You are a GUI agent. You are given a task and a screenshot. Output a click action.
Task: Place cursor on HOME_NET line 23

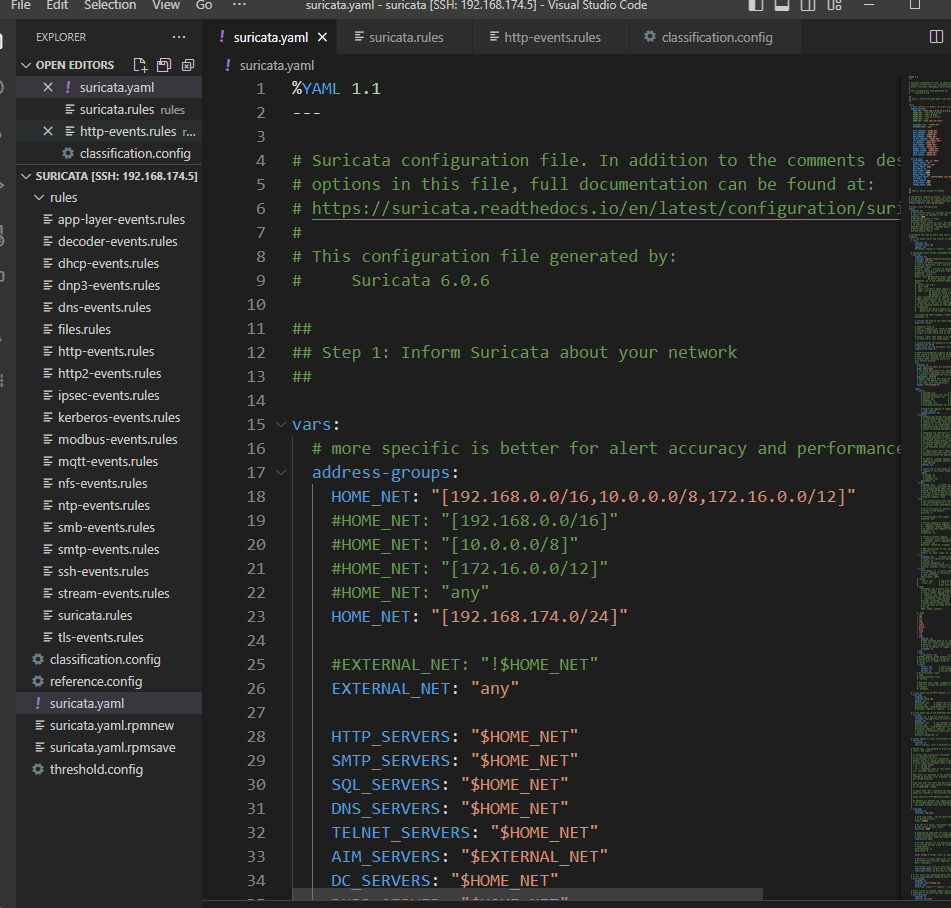click(x=479, y=617)
